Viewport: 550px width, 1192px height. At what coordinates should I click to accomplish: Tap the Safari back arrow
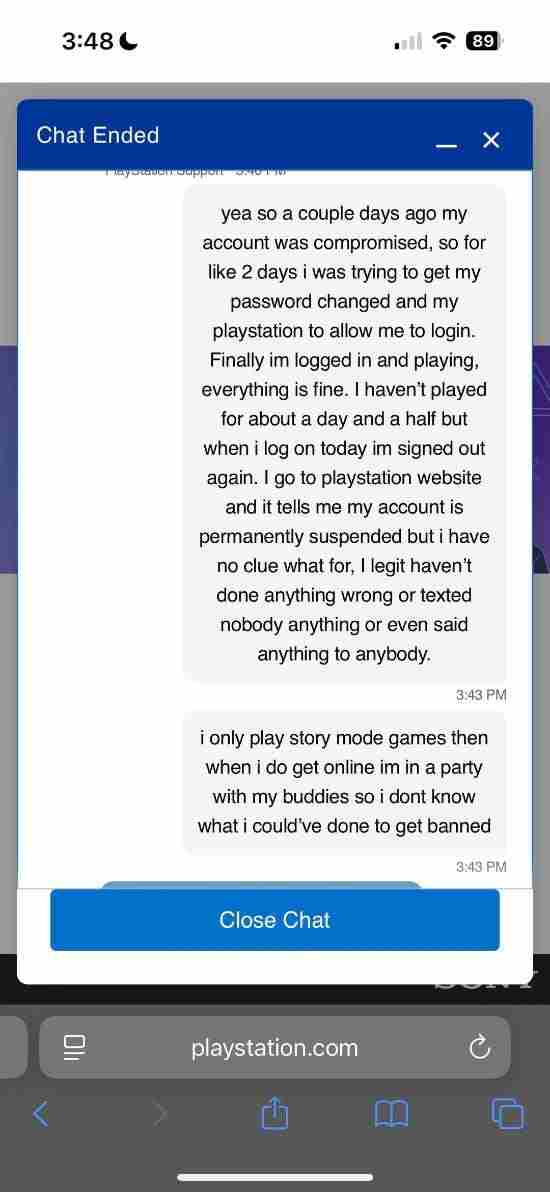(x=41, y=1114)
